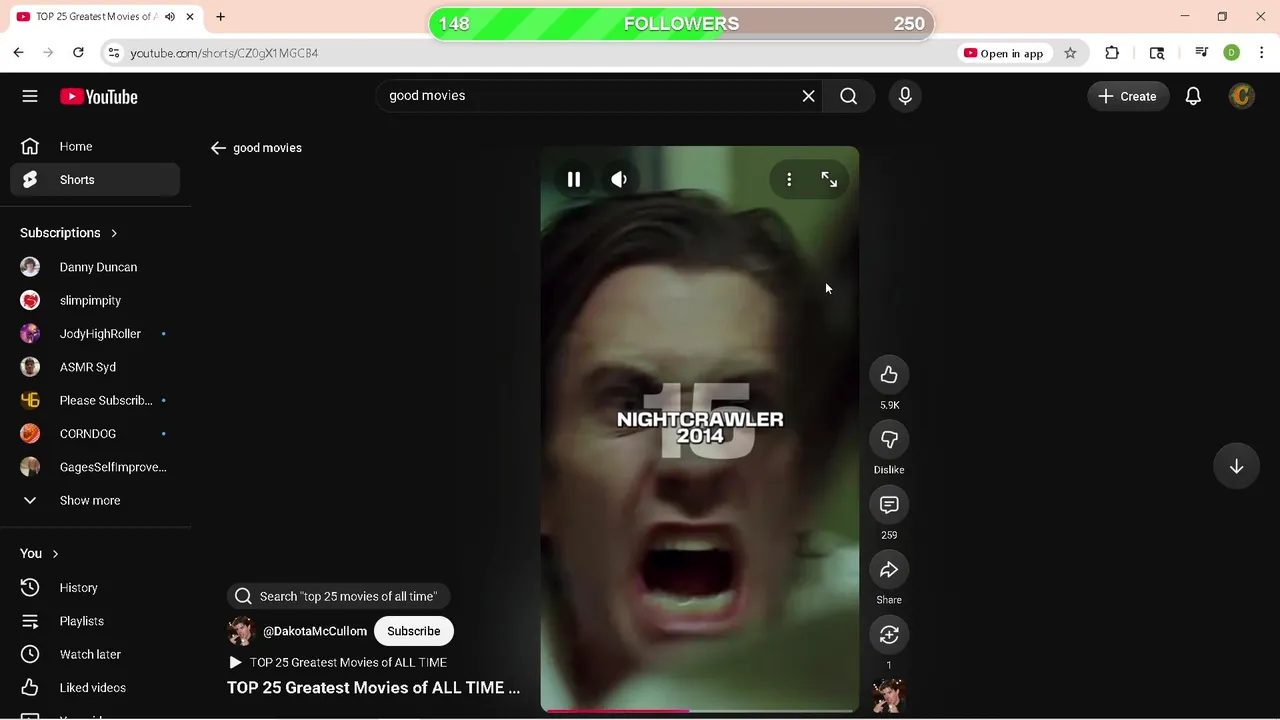
Task: Search "top 25 movies of all time" chip
Action: (x=338, y=596)
